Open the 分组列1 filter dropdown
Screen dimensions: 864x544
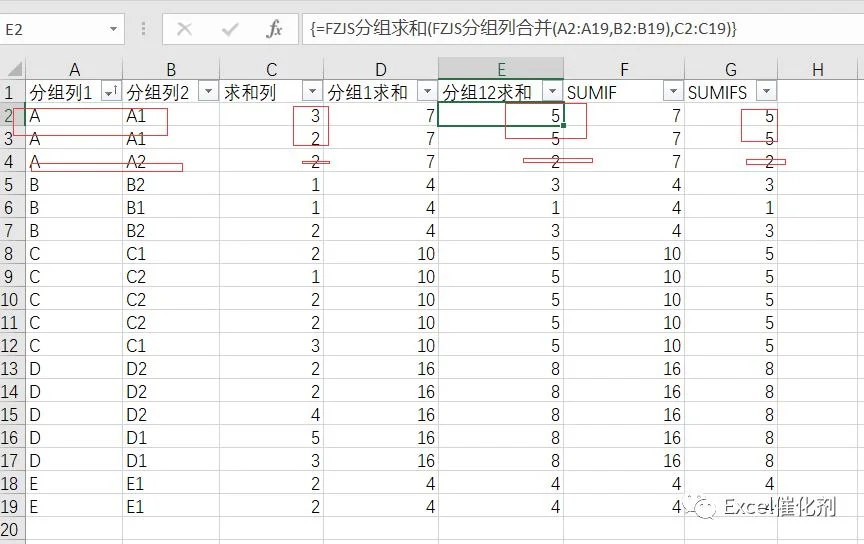pos(111,91)
